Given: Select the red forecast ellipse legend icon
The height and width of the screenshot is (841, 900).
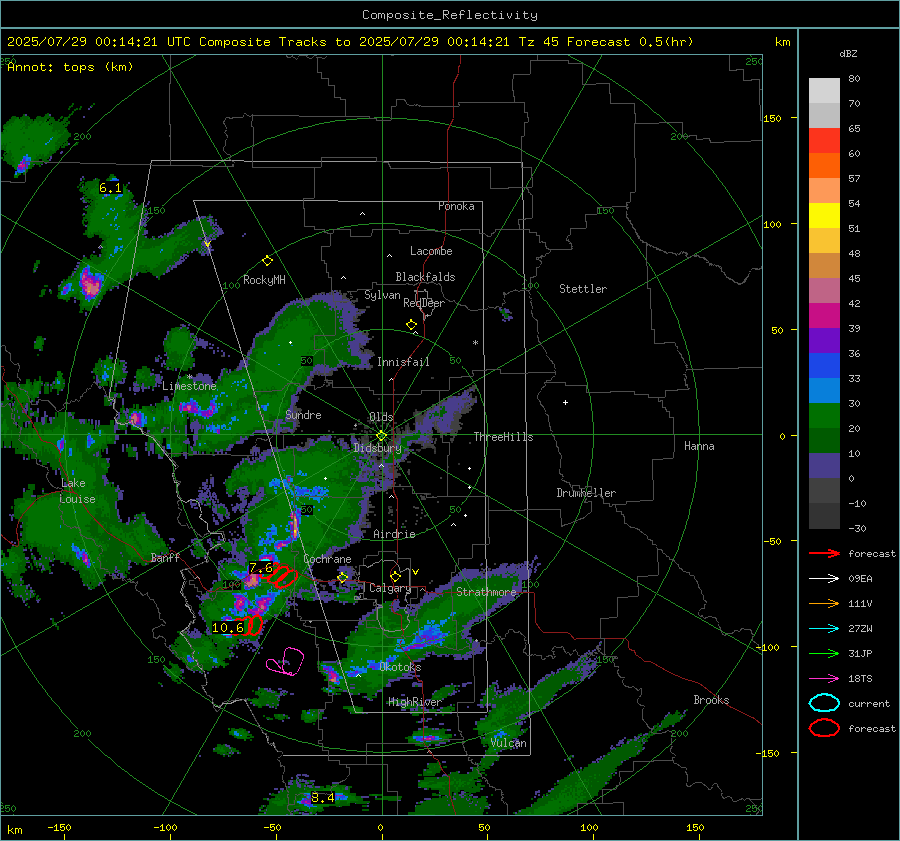Looking at the screenshot, I should point(824,728).
